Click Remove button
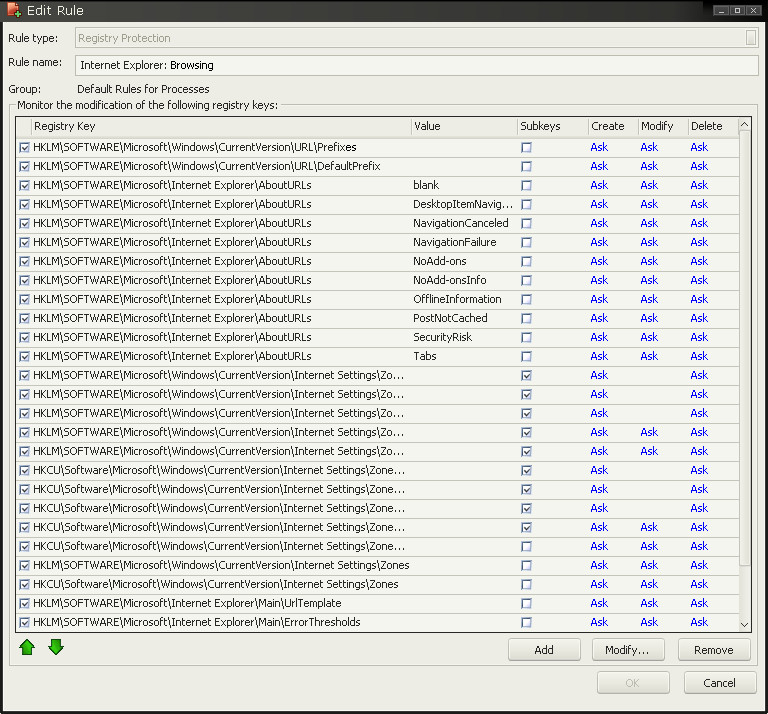Viewport: 768px width, 714px height. [x=714, y=650]
